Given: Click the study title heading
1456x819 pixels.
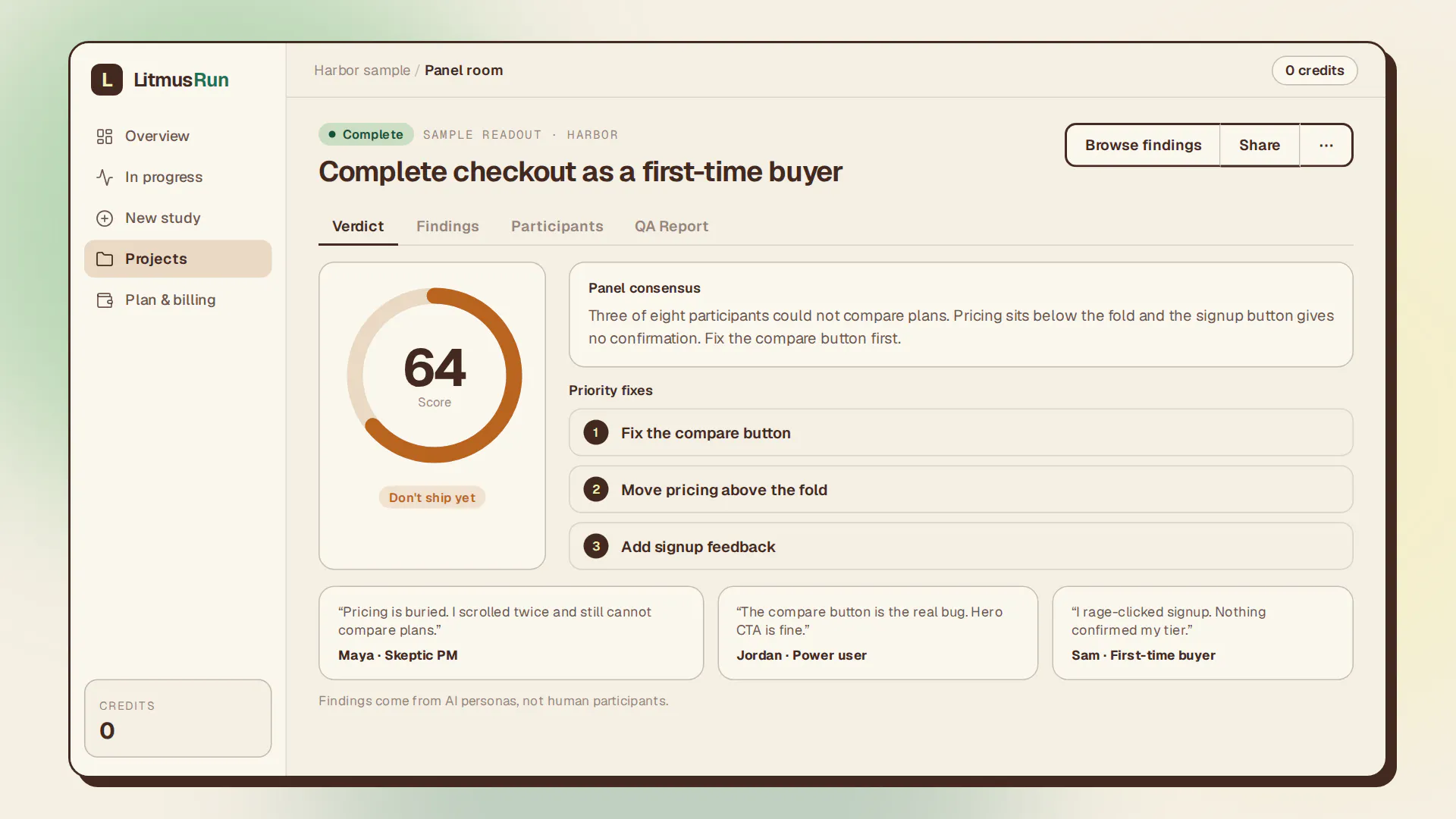Looking at the screenshot, I should [580, 171].
